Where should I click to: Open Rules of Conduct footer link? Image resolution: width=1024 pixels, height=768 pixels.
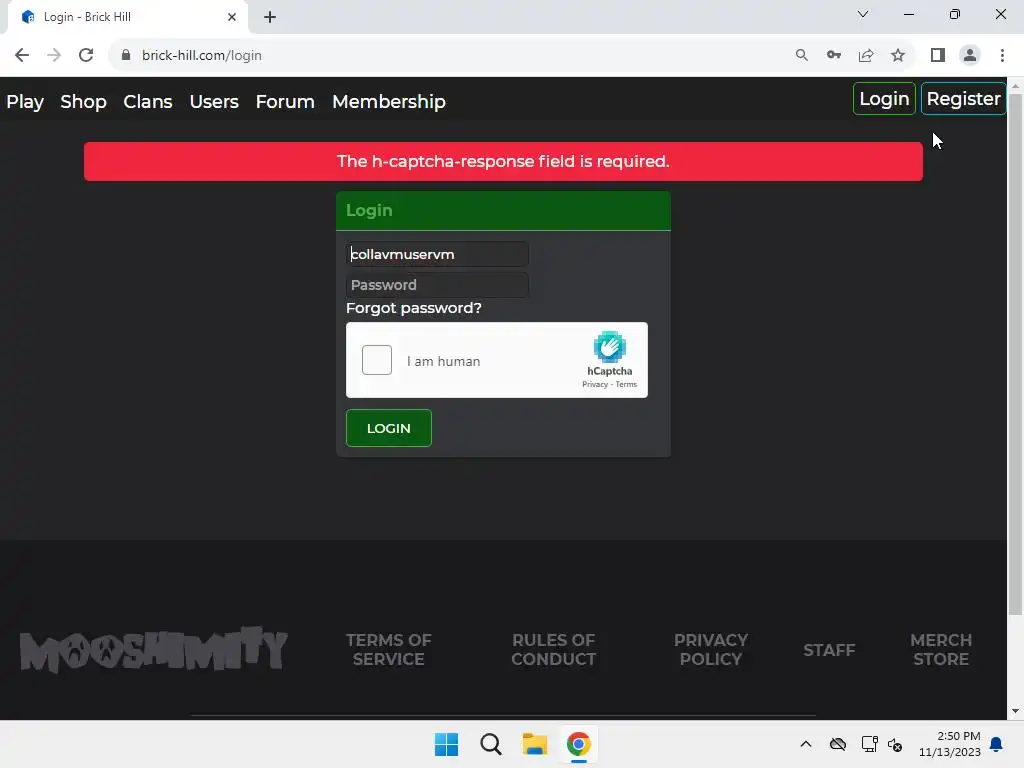[x=553, y=650]
